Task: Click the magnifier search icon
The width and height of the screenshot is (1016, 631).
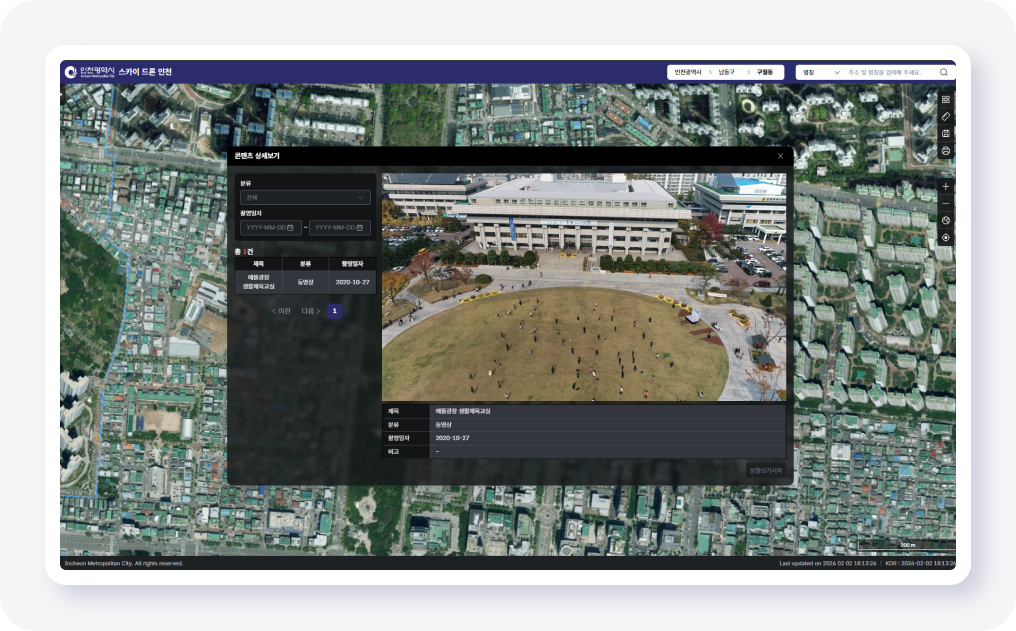Action: [x=943, y=72]
